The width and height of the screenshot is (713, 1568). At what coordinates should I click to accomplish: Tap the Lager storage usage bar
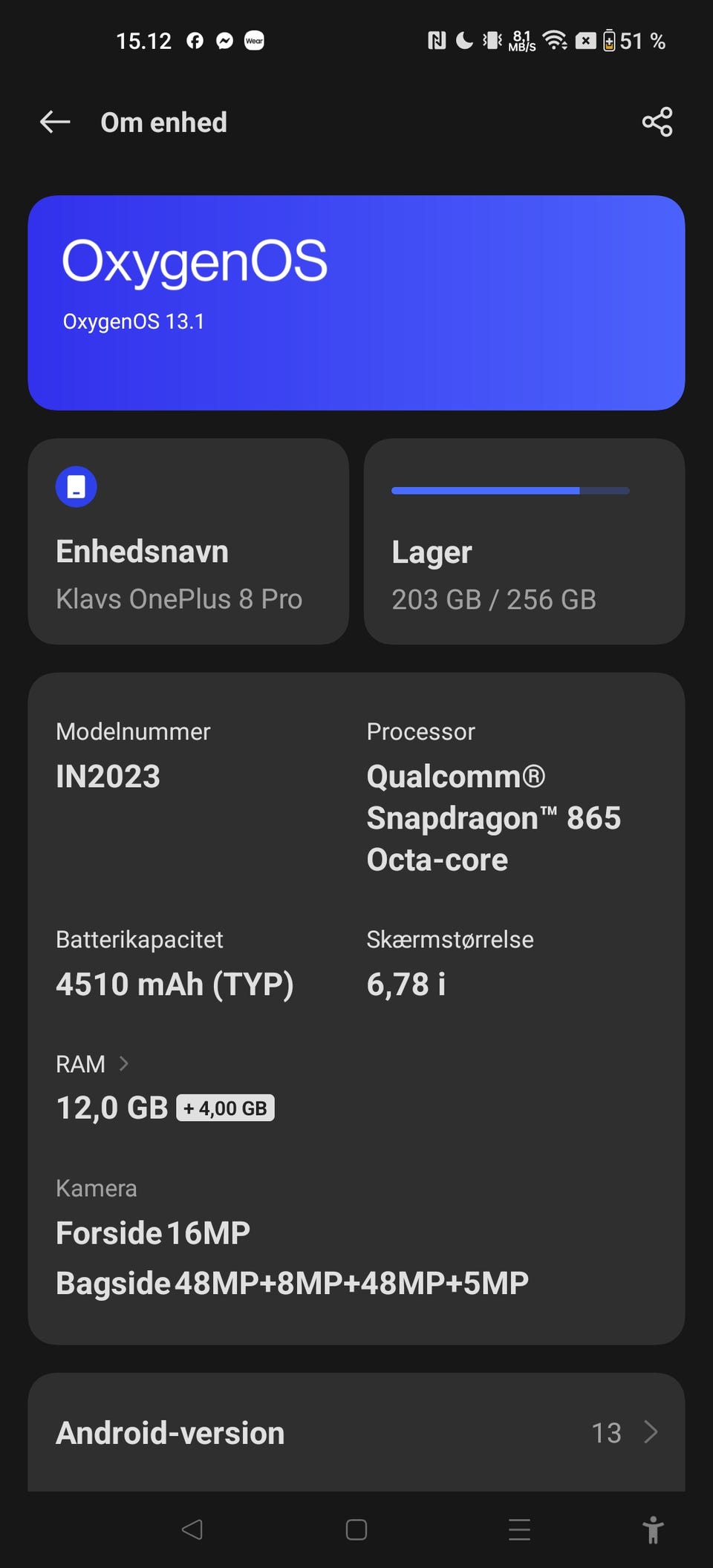(x=510, y=491)
